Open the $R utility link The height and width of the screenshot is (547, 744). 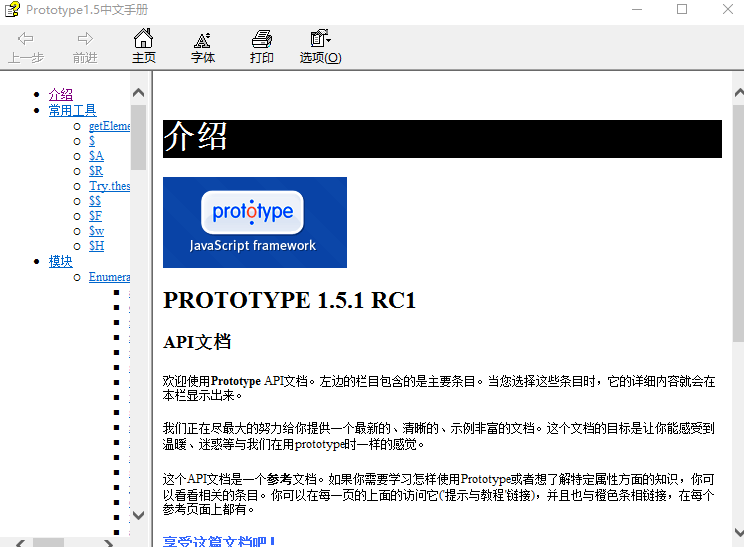(x=96, y=171)
